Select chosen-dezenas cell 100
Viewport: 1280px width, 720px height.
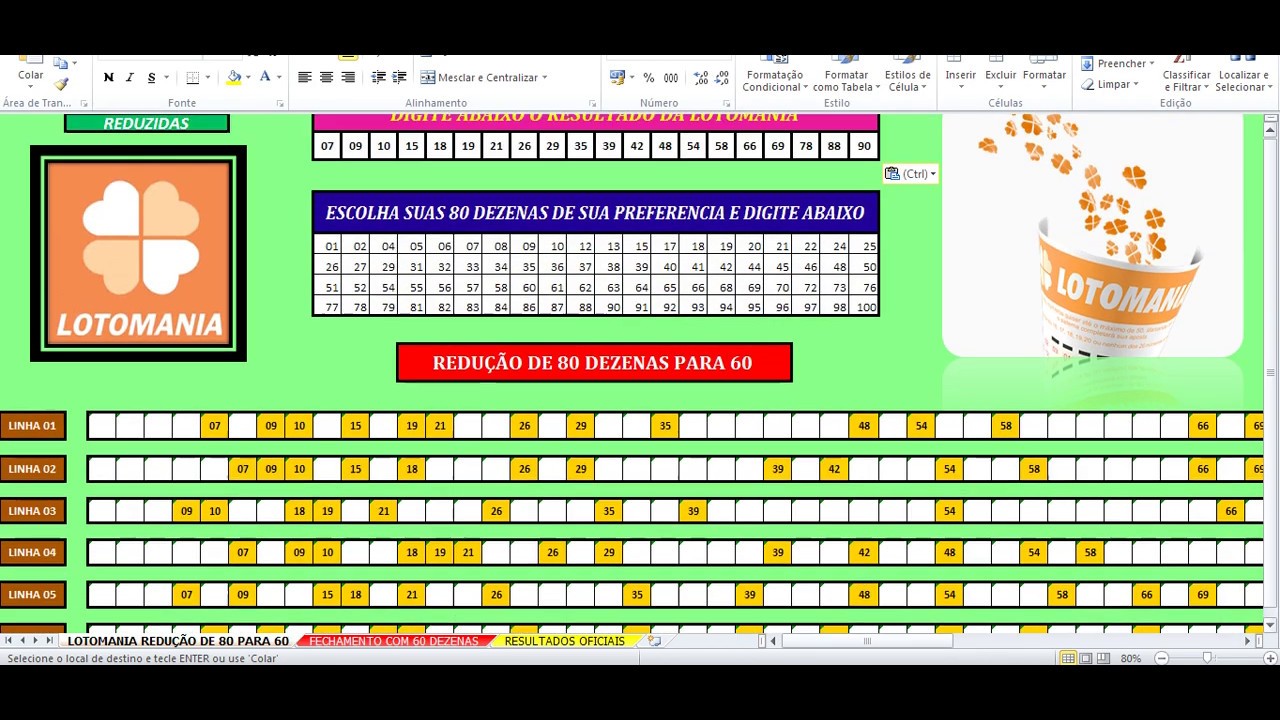[x=865, y=307]
